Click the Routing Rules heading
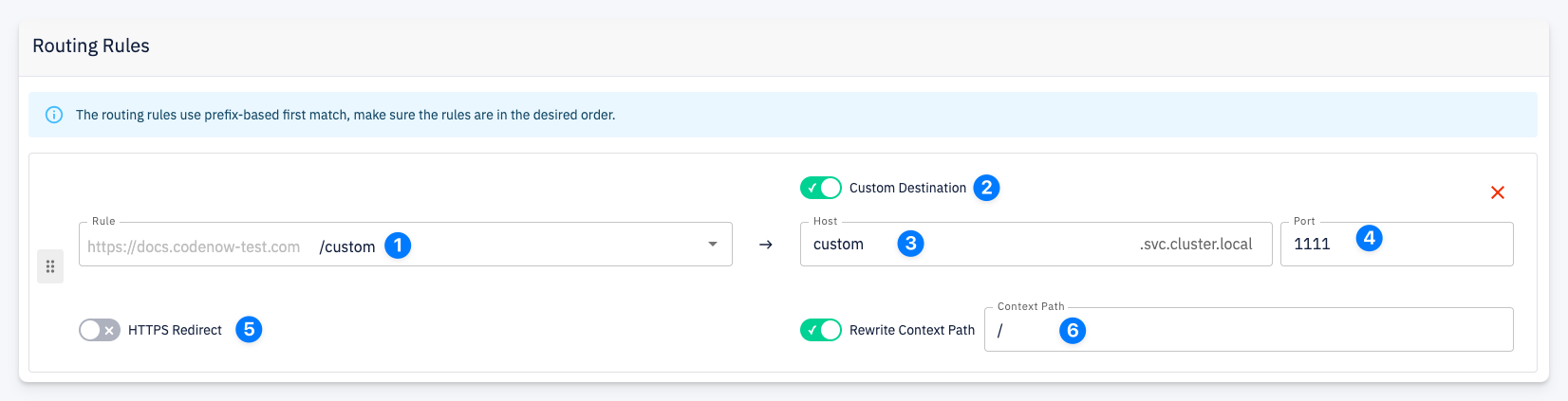Screen dimensions: 1568x401 (91, 46)
